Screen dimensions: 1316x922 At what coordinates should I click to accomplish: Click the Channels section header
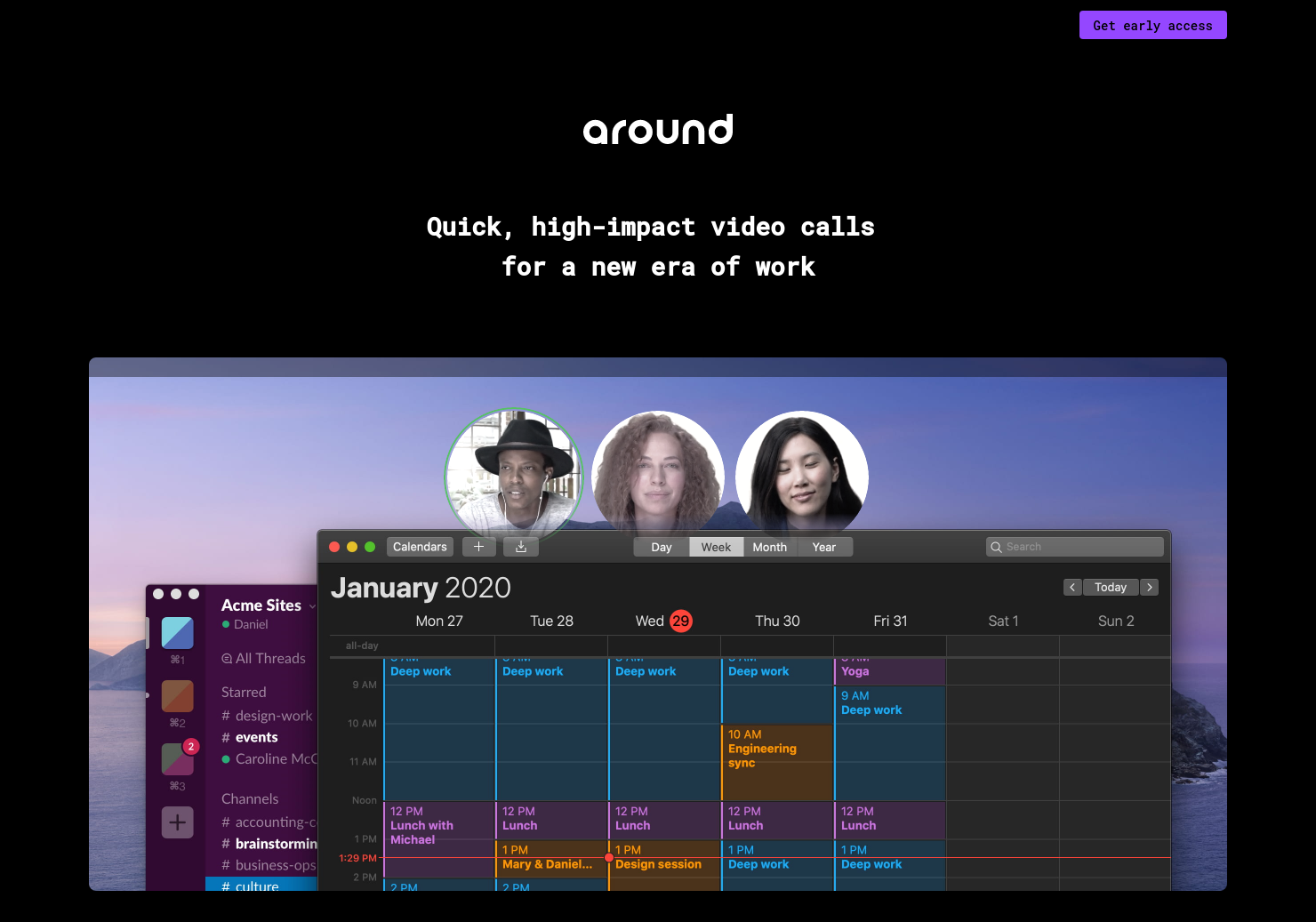click(250, 799)
